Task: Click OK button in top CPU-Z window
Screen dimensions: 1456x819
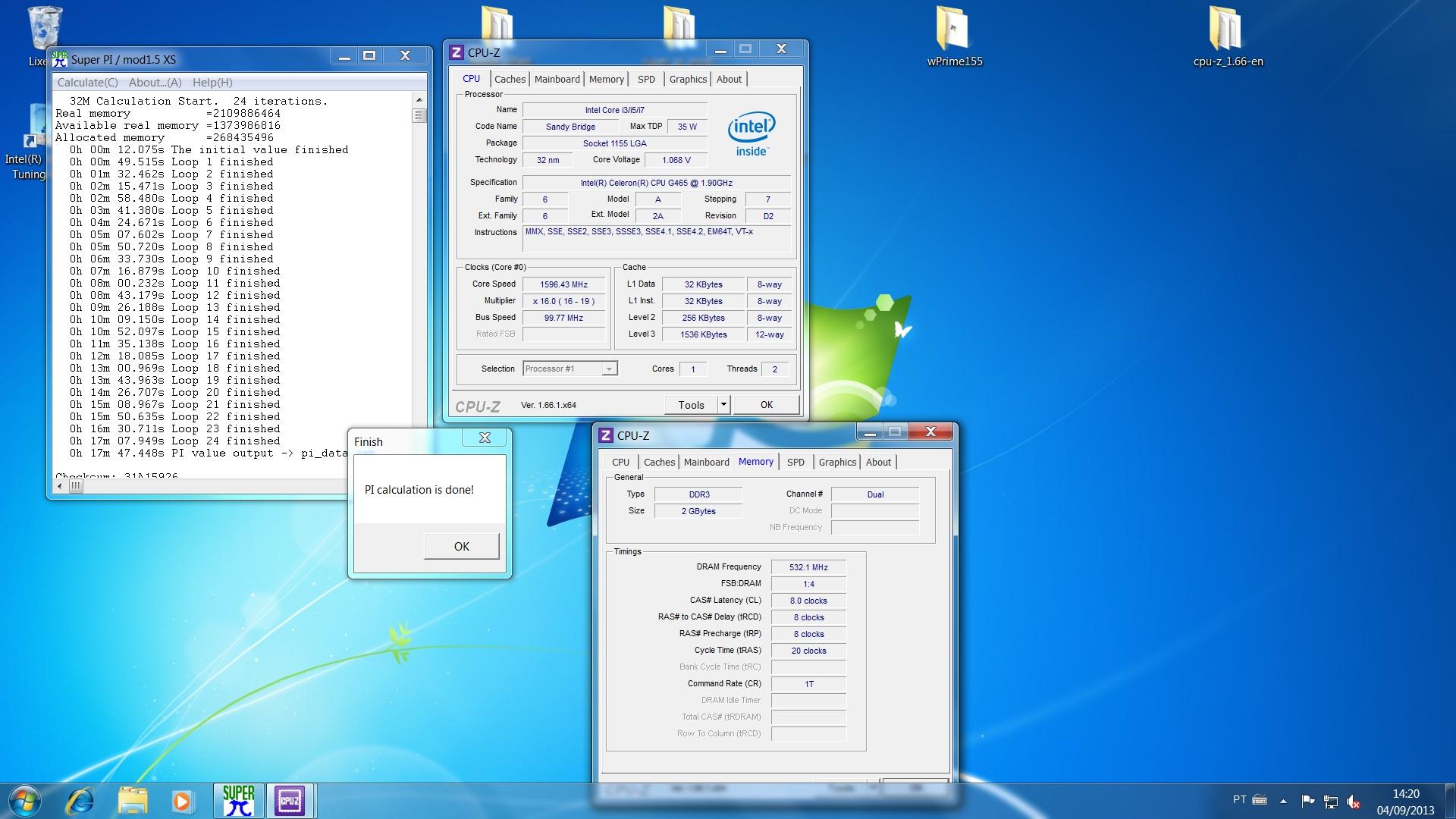Action: pos(766,405)
